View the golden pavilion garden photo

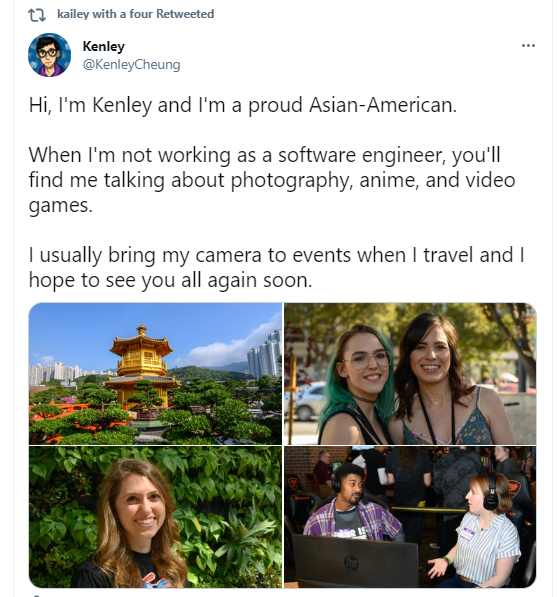pos(155,374)
